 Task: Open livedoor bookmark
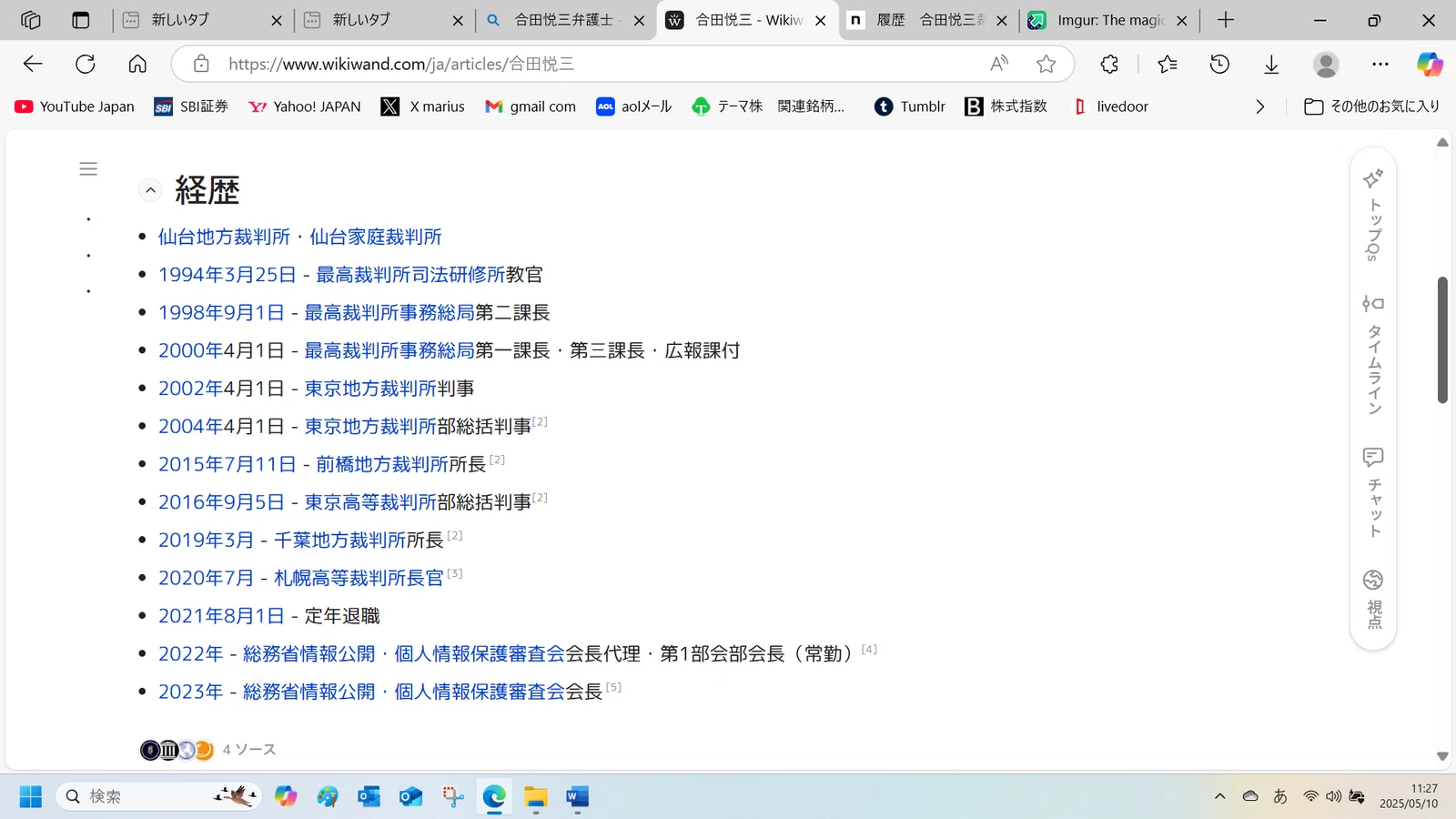(1110, 106)
